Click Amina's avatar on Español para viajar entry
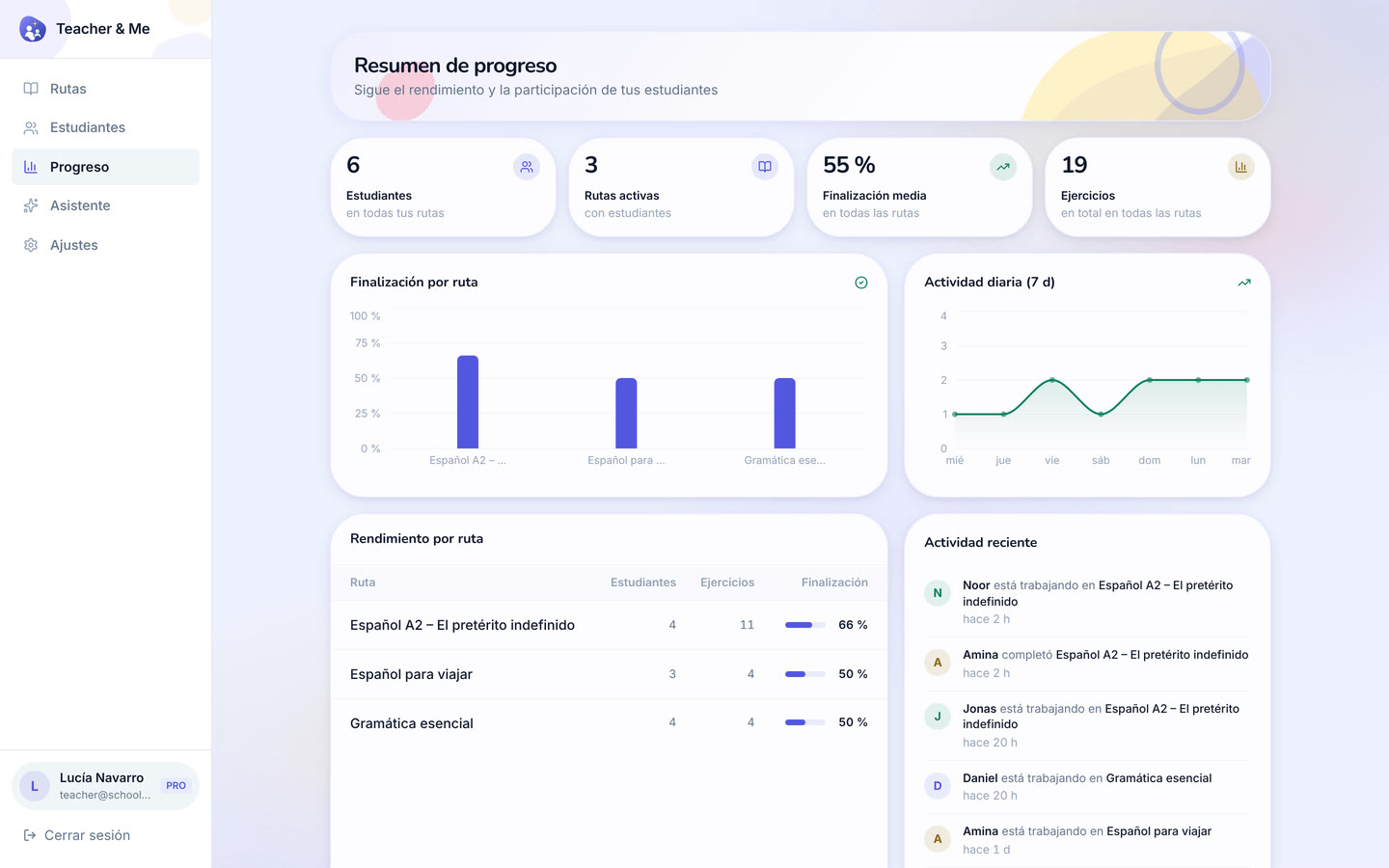 (938, 839)
